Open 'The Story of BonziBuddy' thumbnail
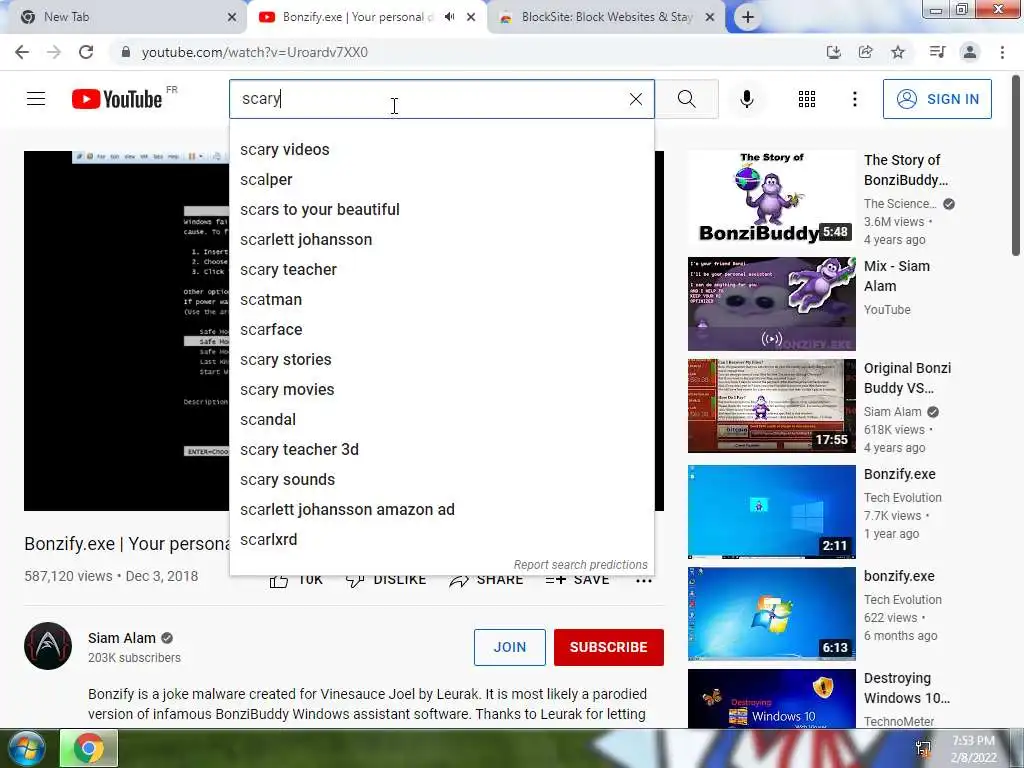Viewport: 1024px width, 768px height. [x=771, y=197]
